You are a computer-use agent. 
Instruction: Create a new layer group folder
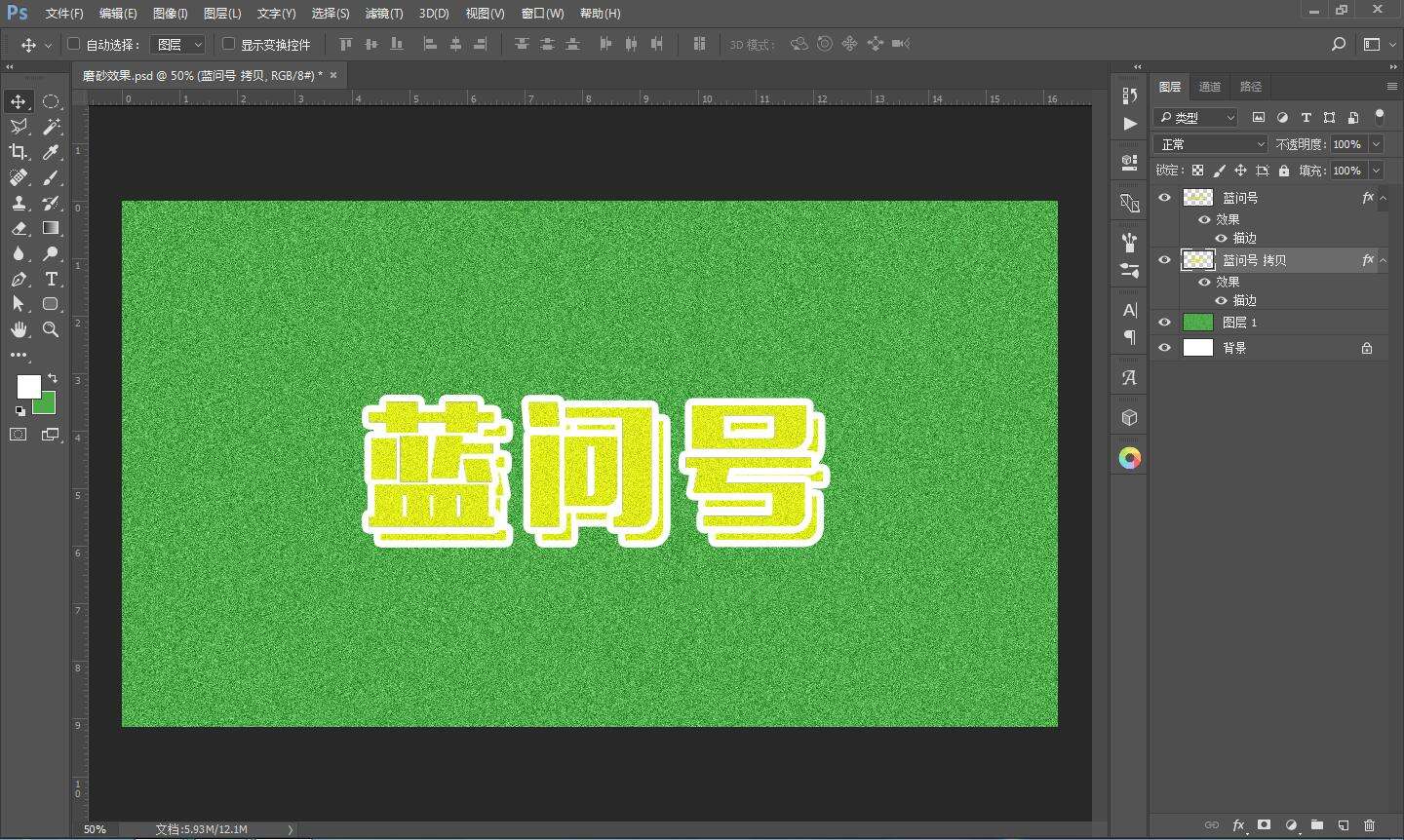point(1316,825)
